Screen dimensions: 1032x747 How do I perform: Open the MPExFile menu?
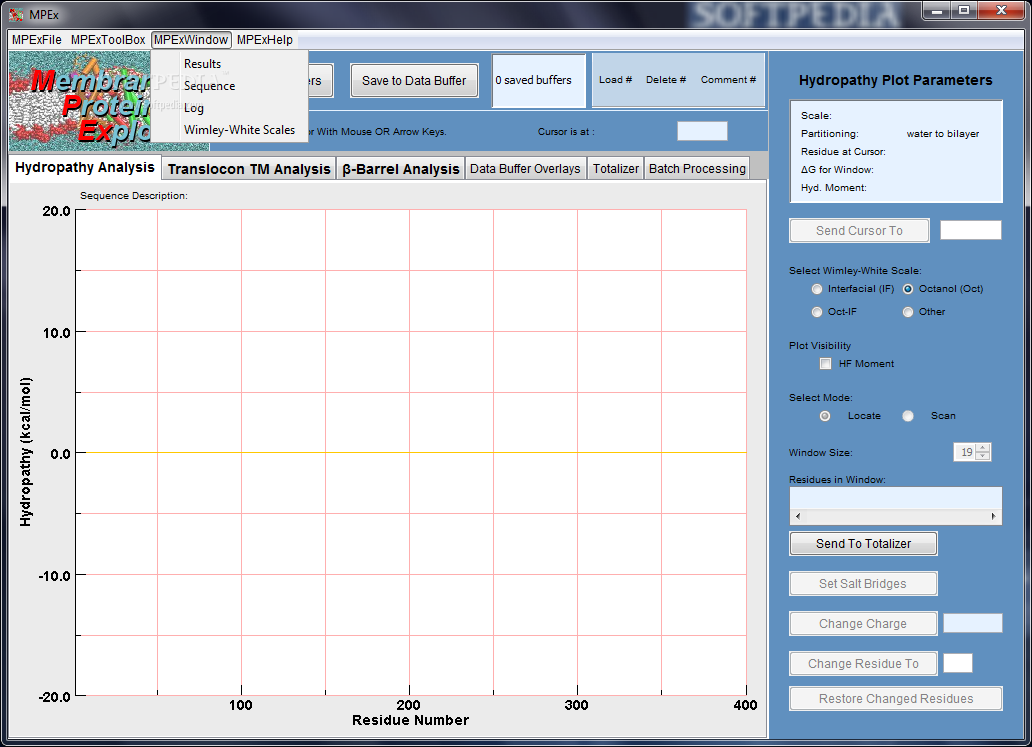click(x=37, y=40)
